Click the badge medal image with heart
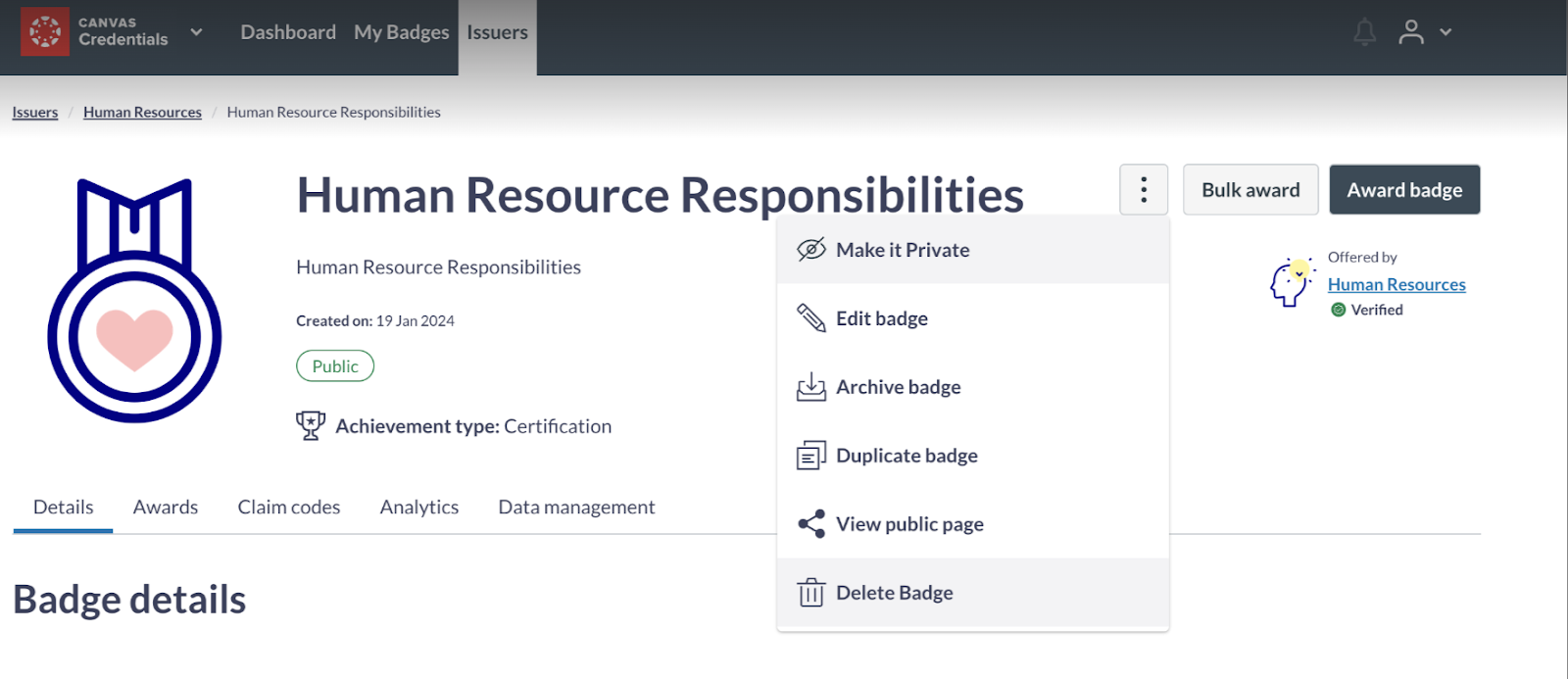Screen dimensions: 1568x679 point(134,301)
